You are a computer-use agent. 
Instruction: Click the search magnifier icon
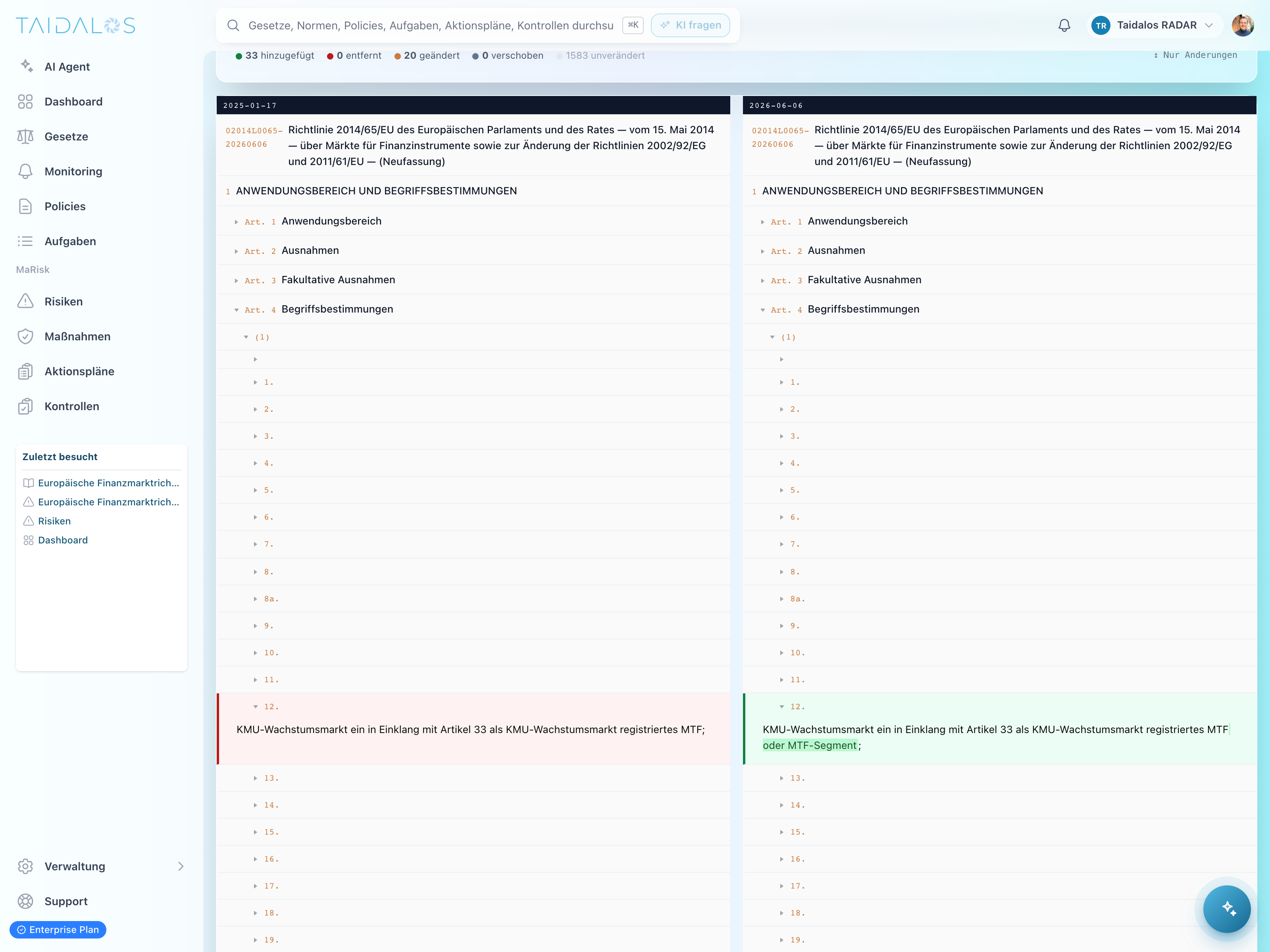click(233, 25)
